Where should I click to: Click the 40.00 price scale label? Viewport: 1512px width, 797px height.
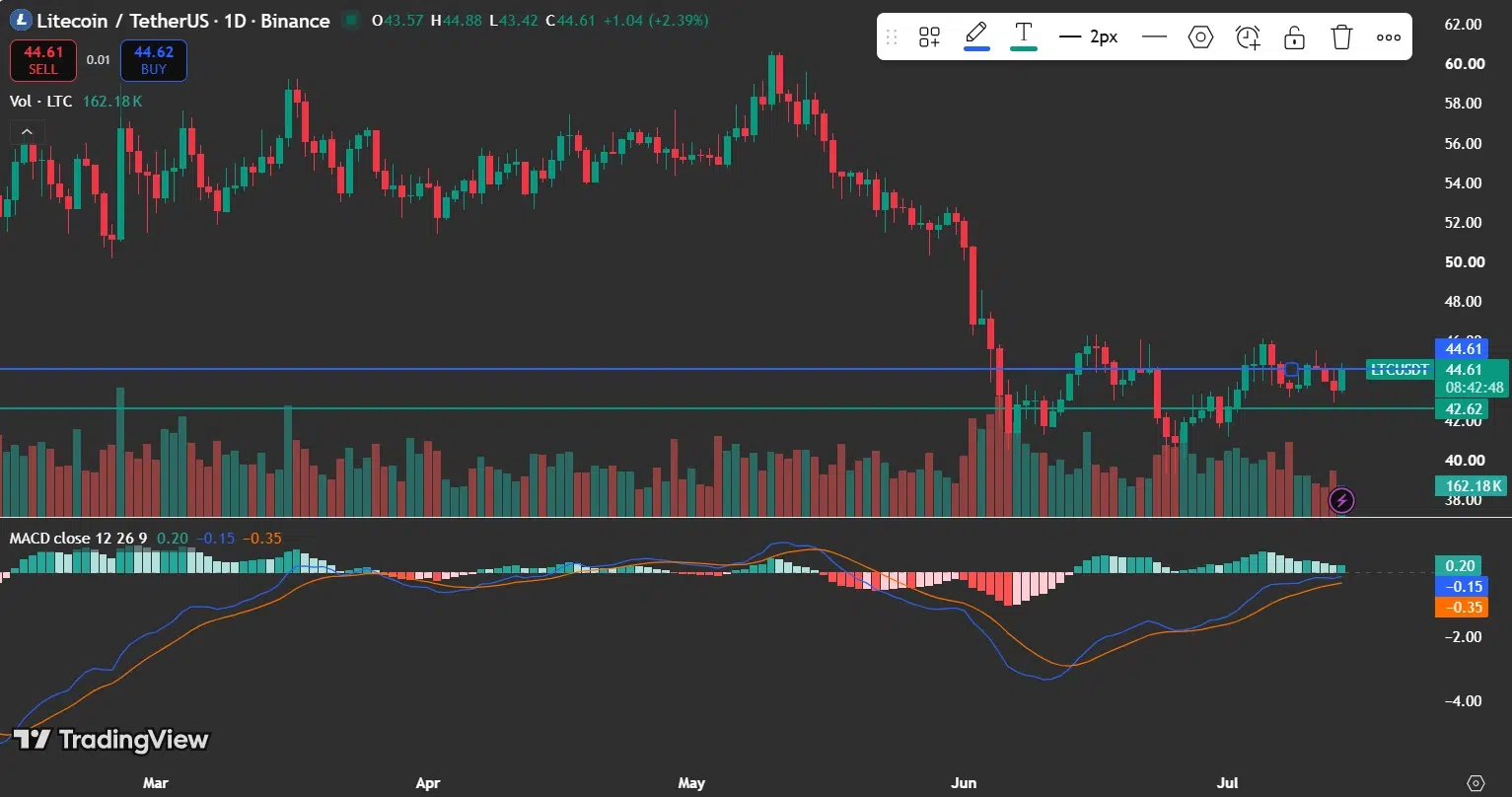click(x=1464, y=460)
